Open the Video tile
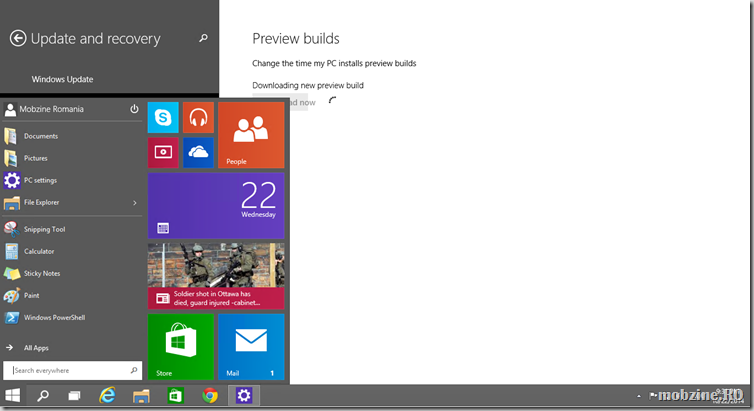Viewport: 754px width, 411px height. (x=163, y=152)
